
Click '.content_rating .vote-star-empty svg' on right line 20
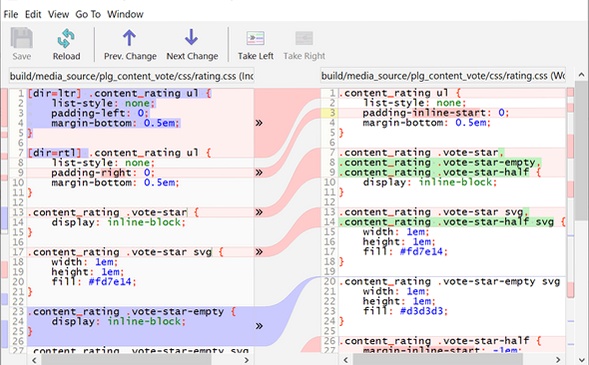tap(449, 281)
